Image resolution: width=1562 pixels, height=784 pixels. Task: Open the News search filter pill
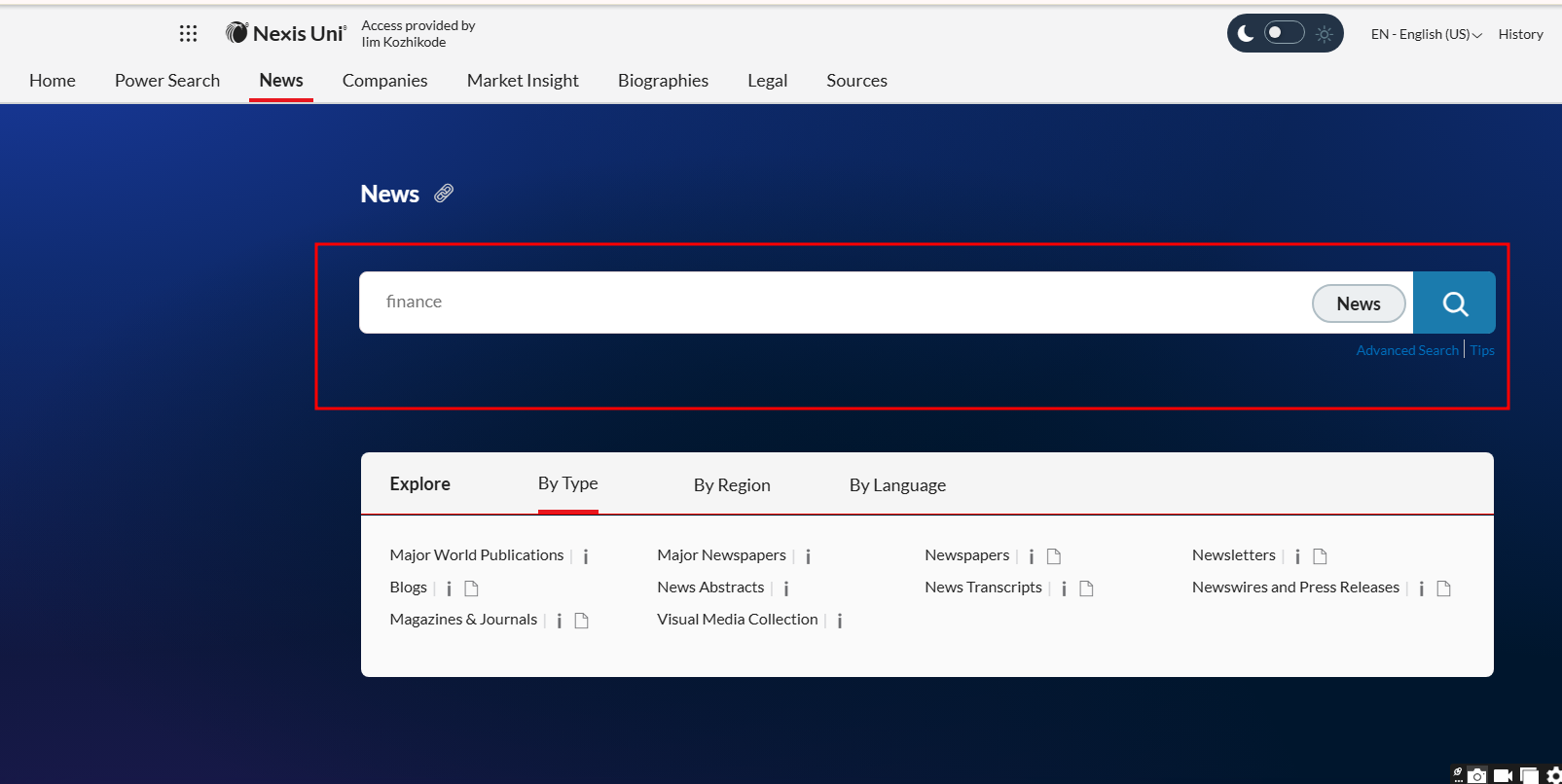[1358, 303]
